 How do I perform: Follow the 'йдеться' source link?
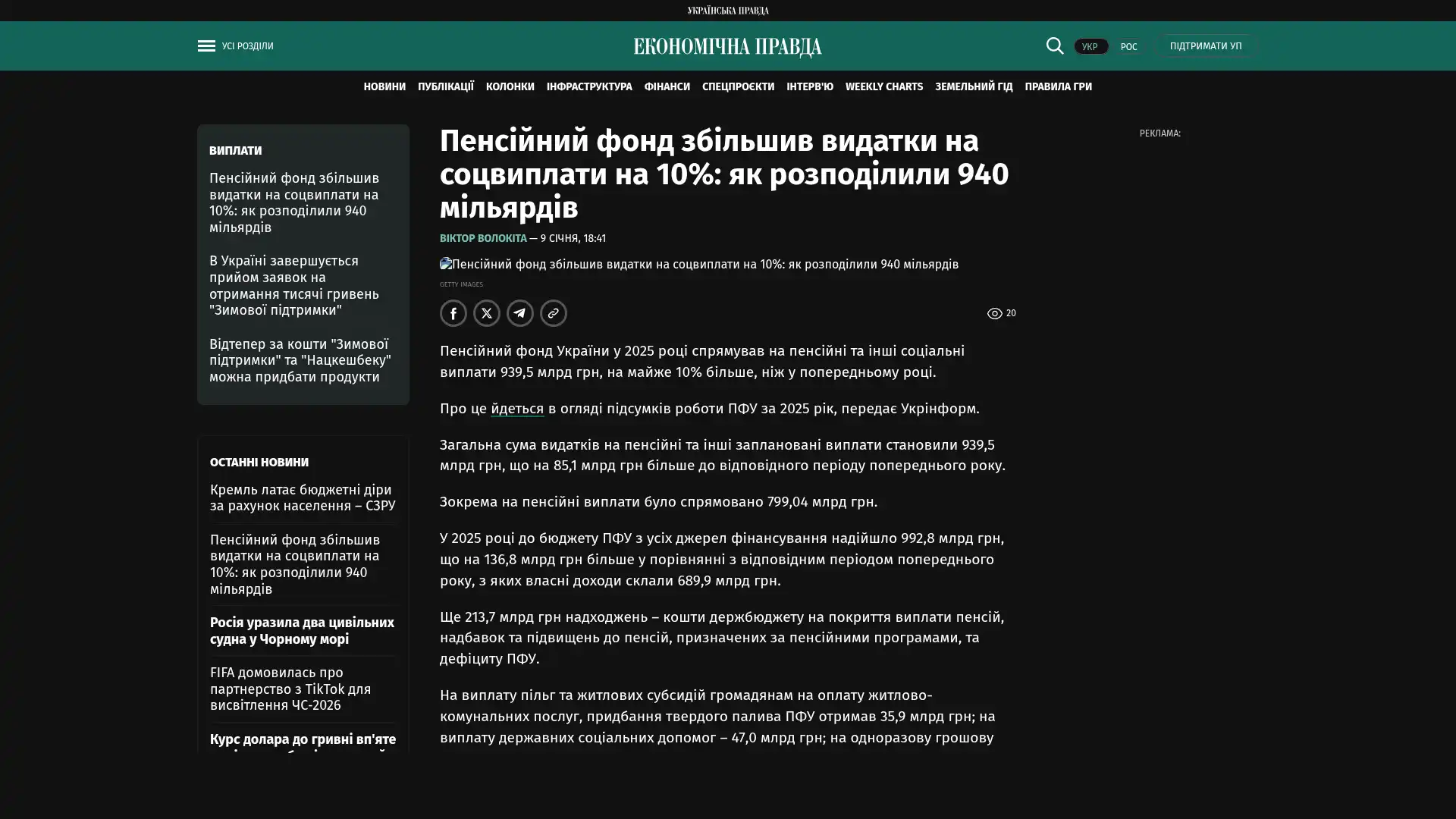[x=517, y=409]
